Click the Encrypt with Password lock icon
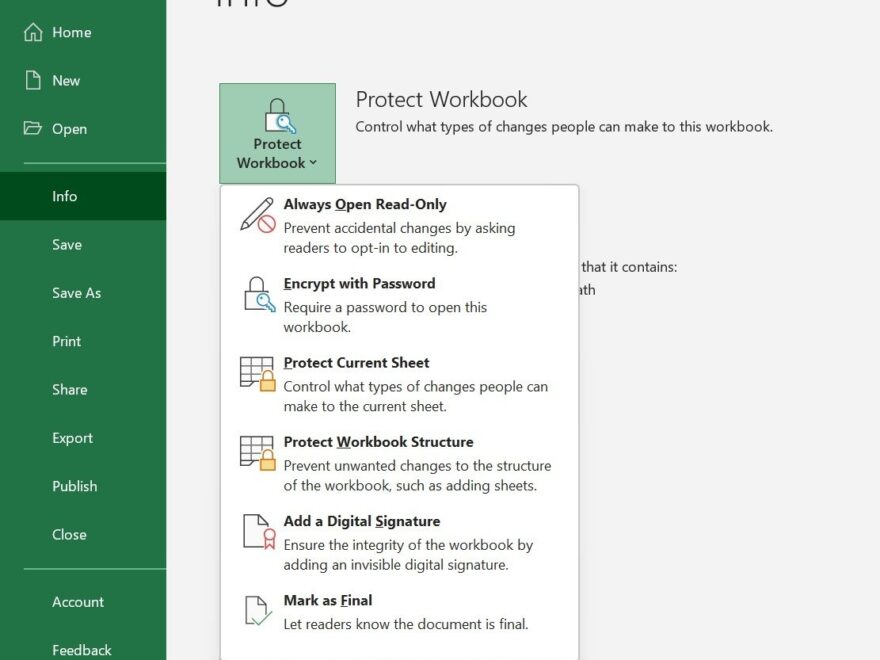Viewport: 880px width, 660px height. [258, 295]
